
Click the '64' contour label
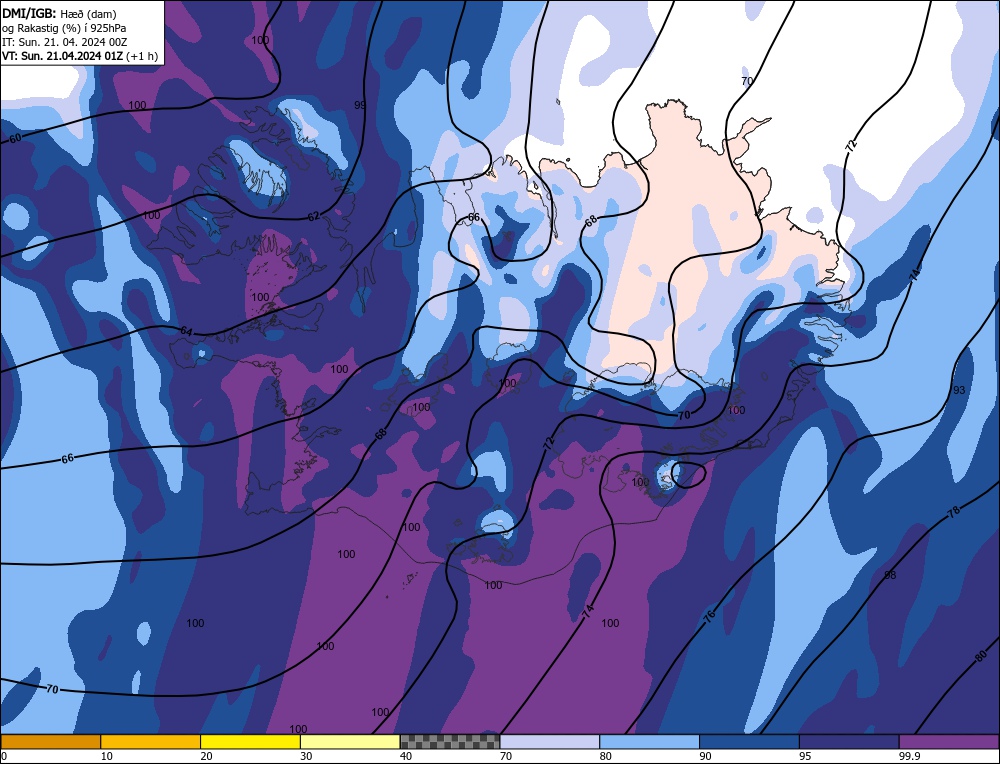pos(186,331)
